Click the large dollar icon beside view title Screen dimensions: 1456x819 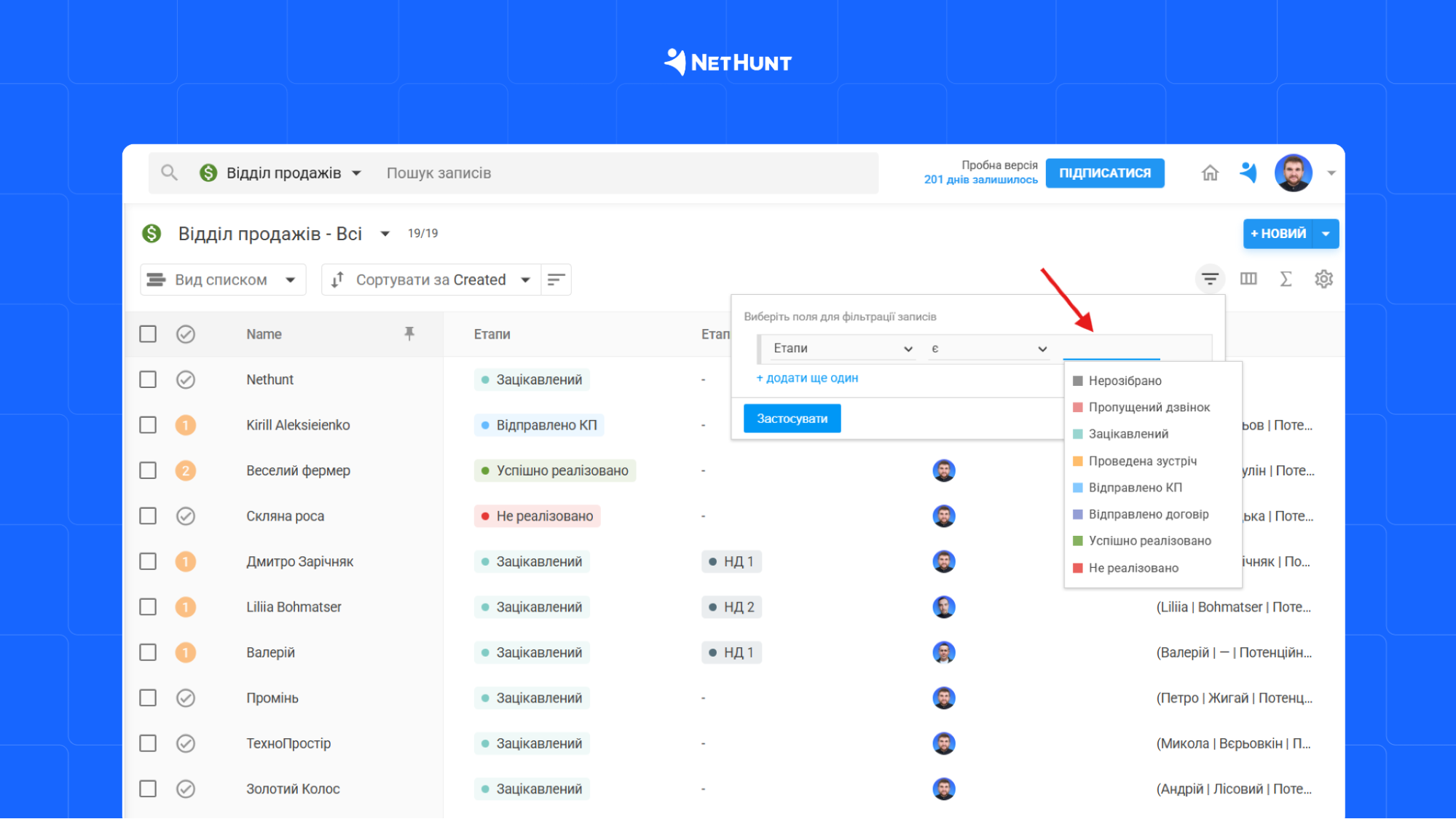[151, 233]
